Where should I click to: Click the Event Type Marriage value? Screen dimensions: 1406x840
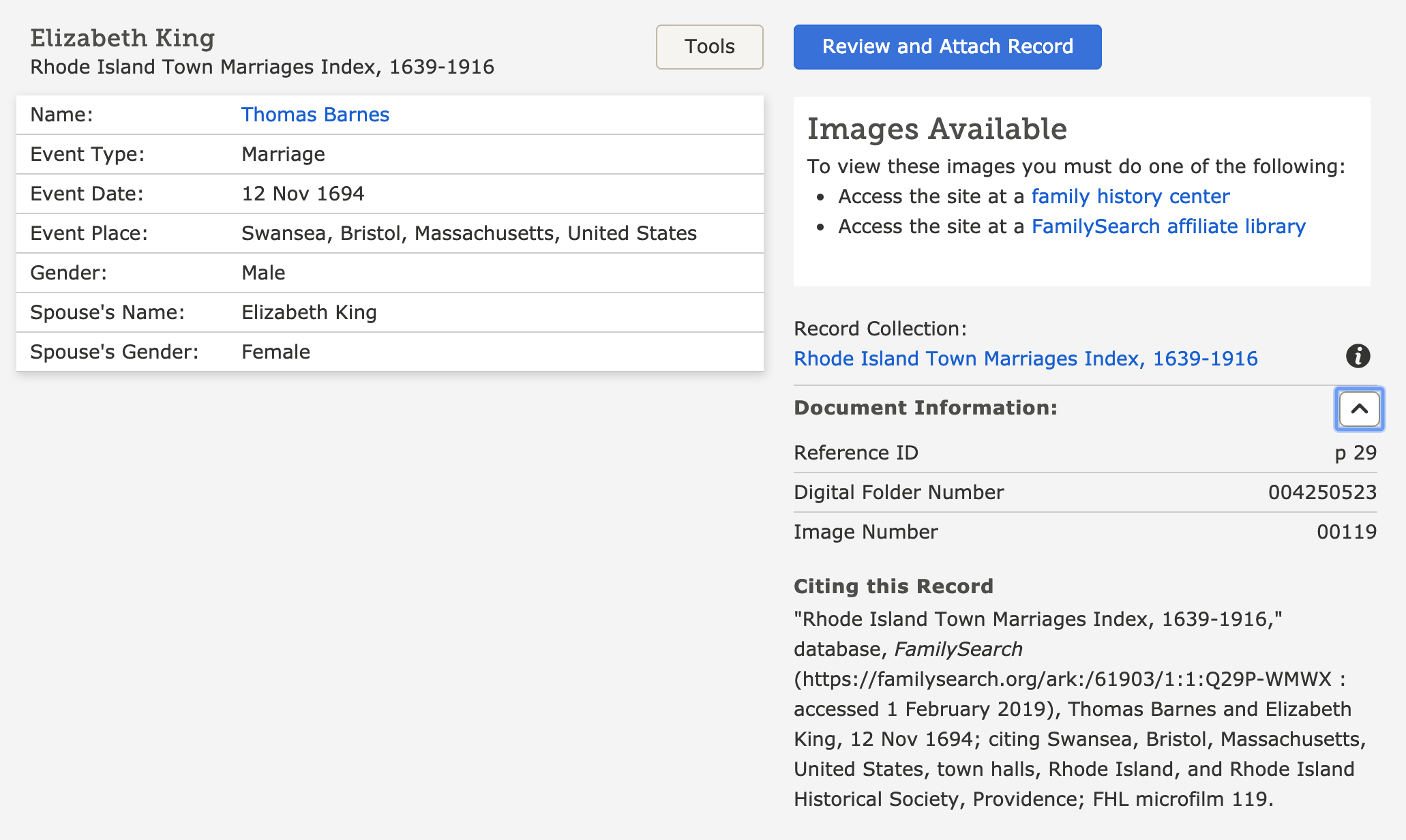tap(283, 154)
